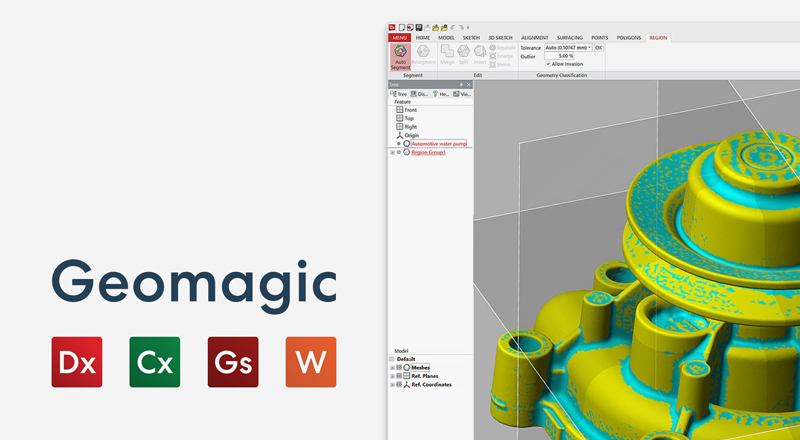Click the Outlier percentage field
Viewport: 800px width, 440px height.
click(559, 56)
